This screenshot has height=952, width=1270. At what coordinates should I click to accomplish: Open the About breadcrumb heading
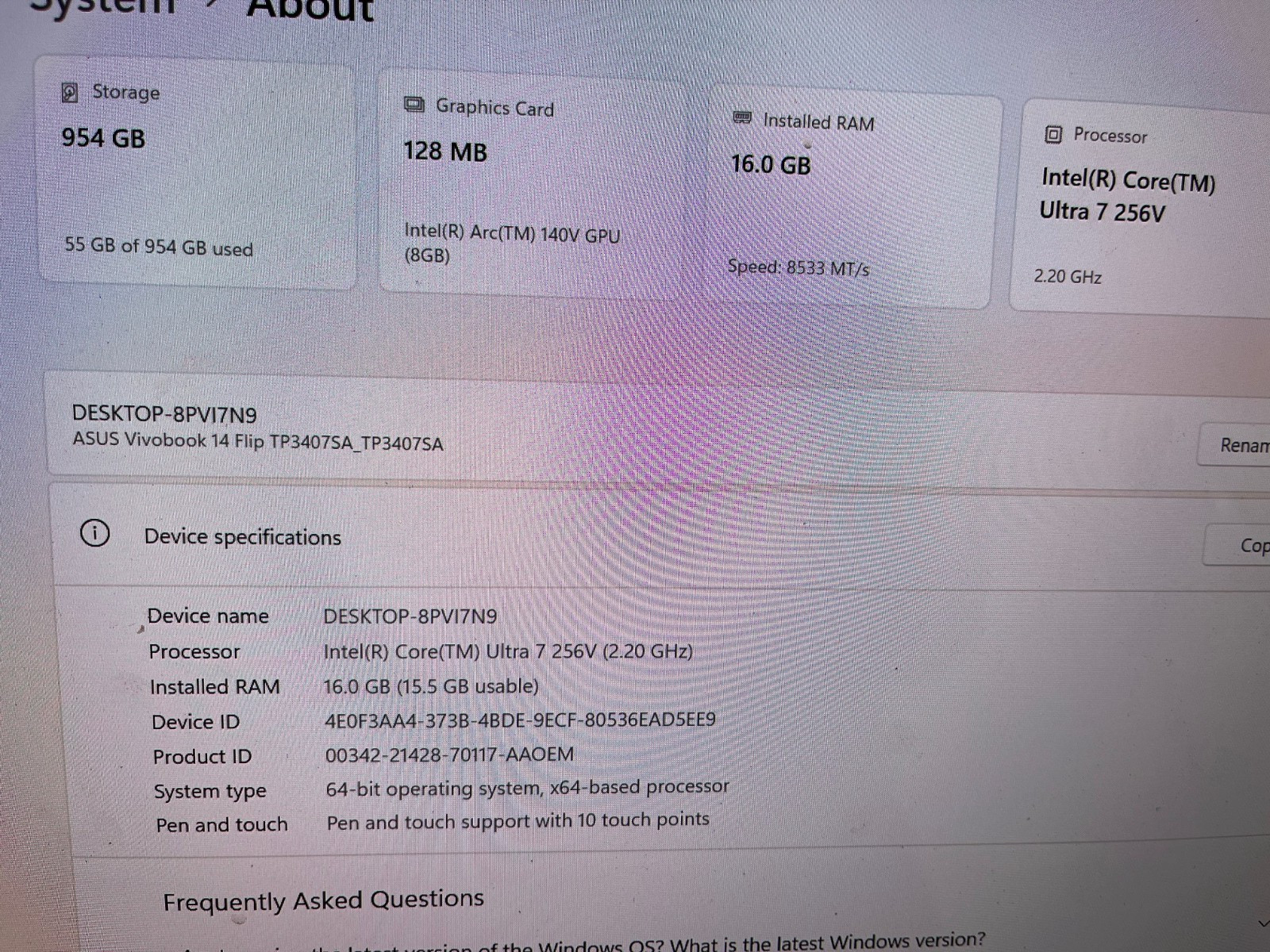tap(310, 10)
